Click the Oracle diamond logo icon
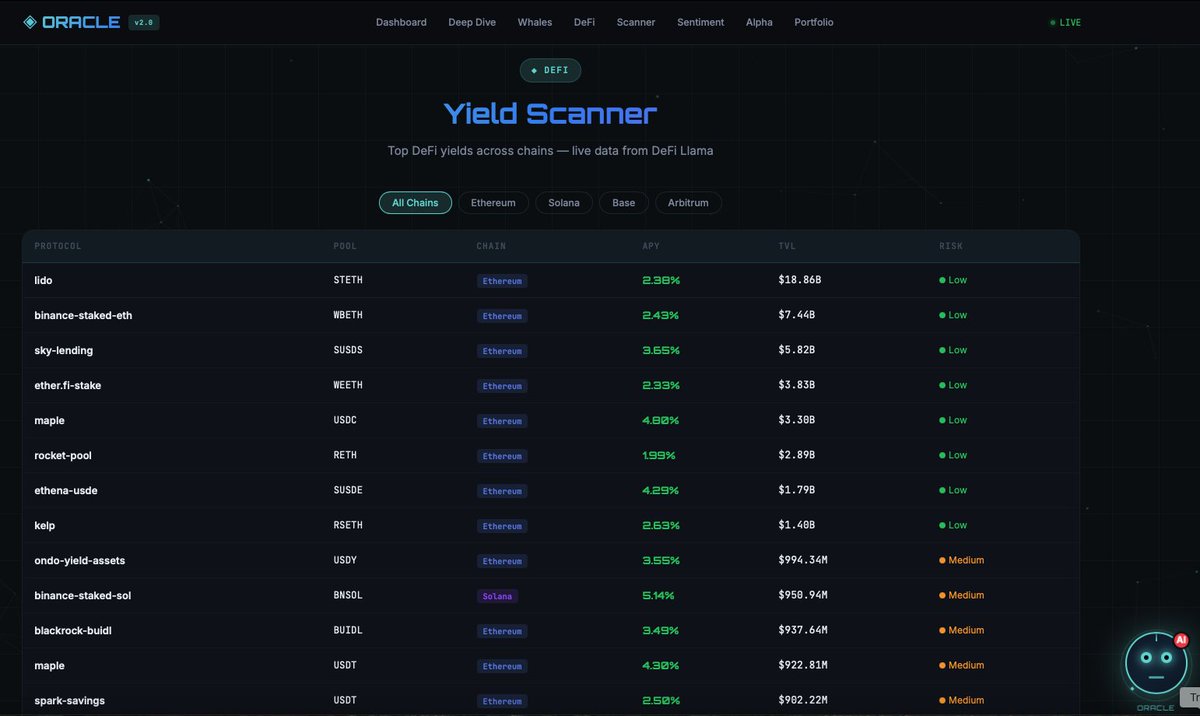Screen dimensions: 1200x716 click(x=30, y=22)
